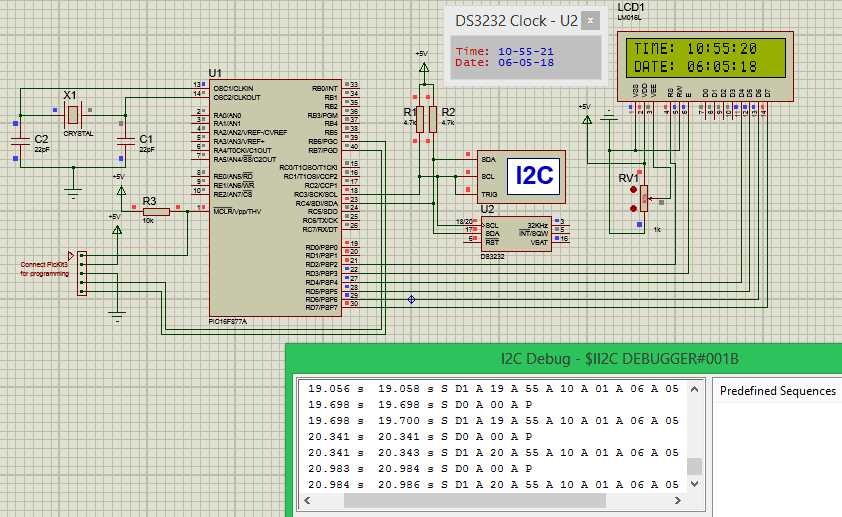Click the Time value 10-55-21 in clock popup
Viewport: 842px width, 517px height.
click(525, 52)
